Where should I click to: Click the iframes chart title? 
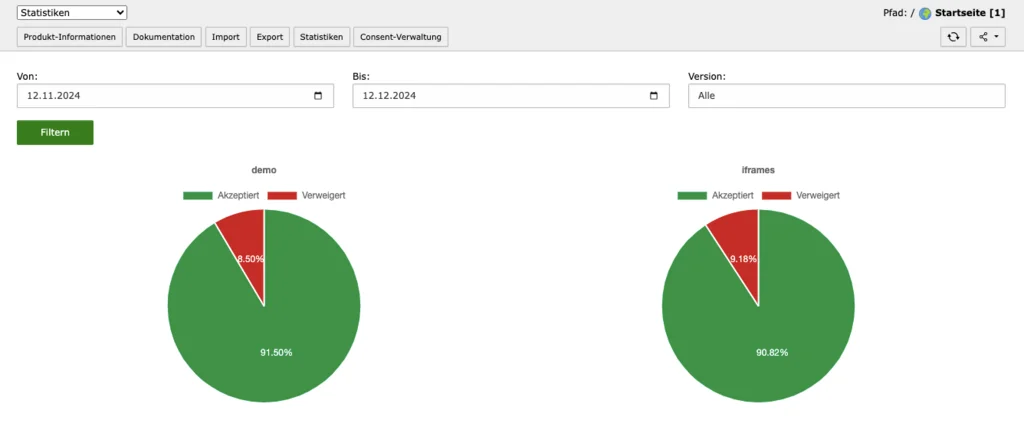tap(759, 170)
